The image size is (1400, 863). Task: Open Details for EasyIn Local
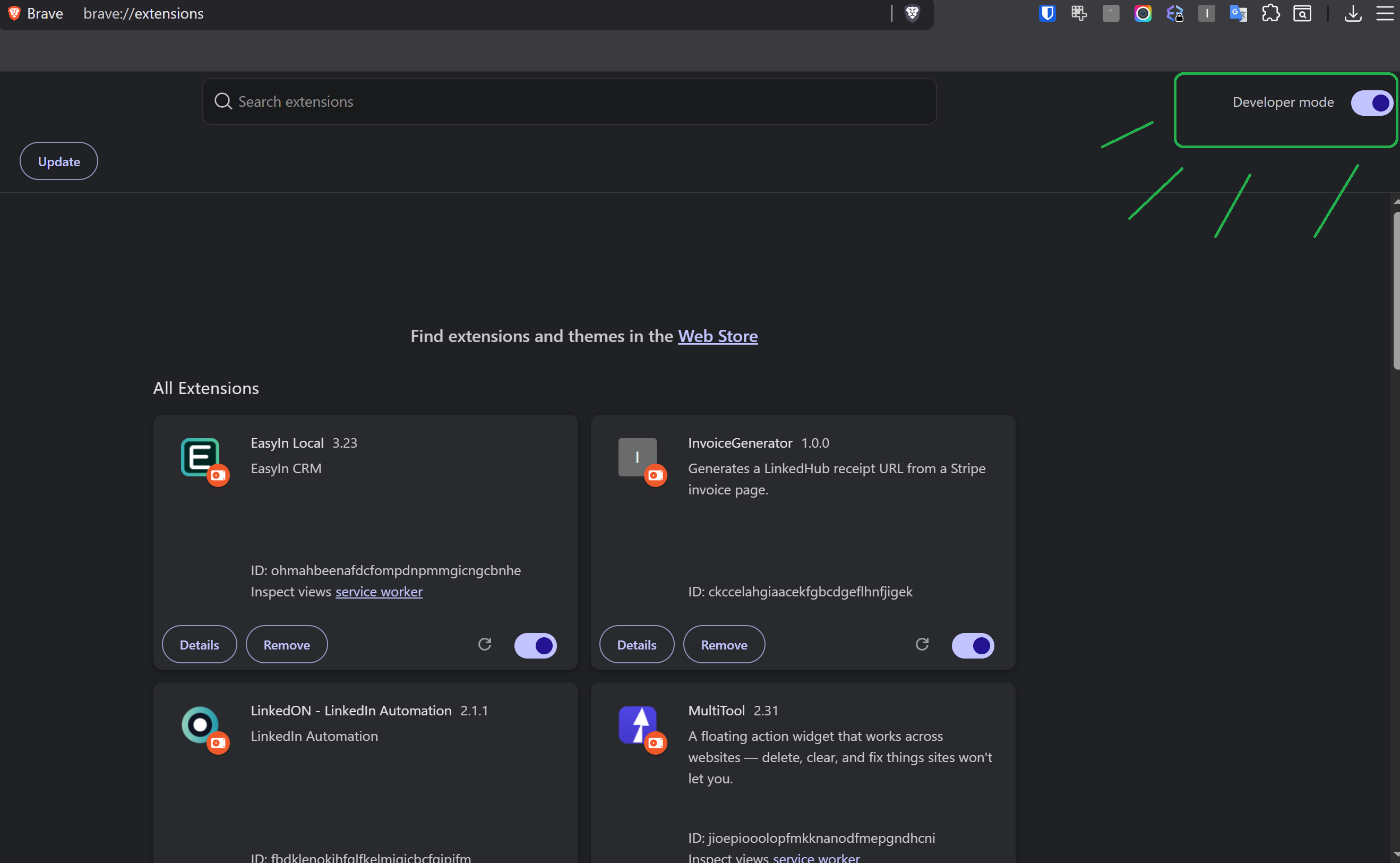[x=199, y=644]
